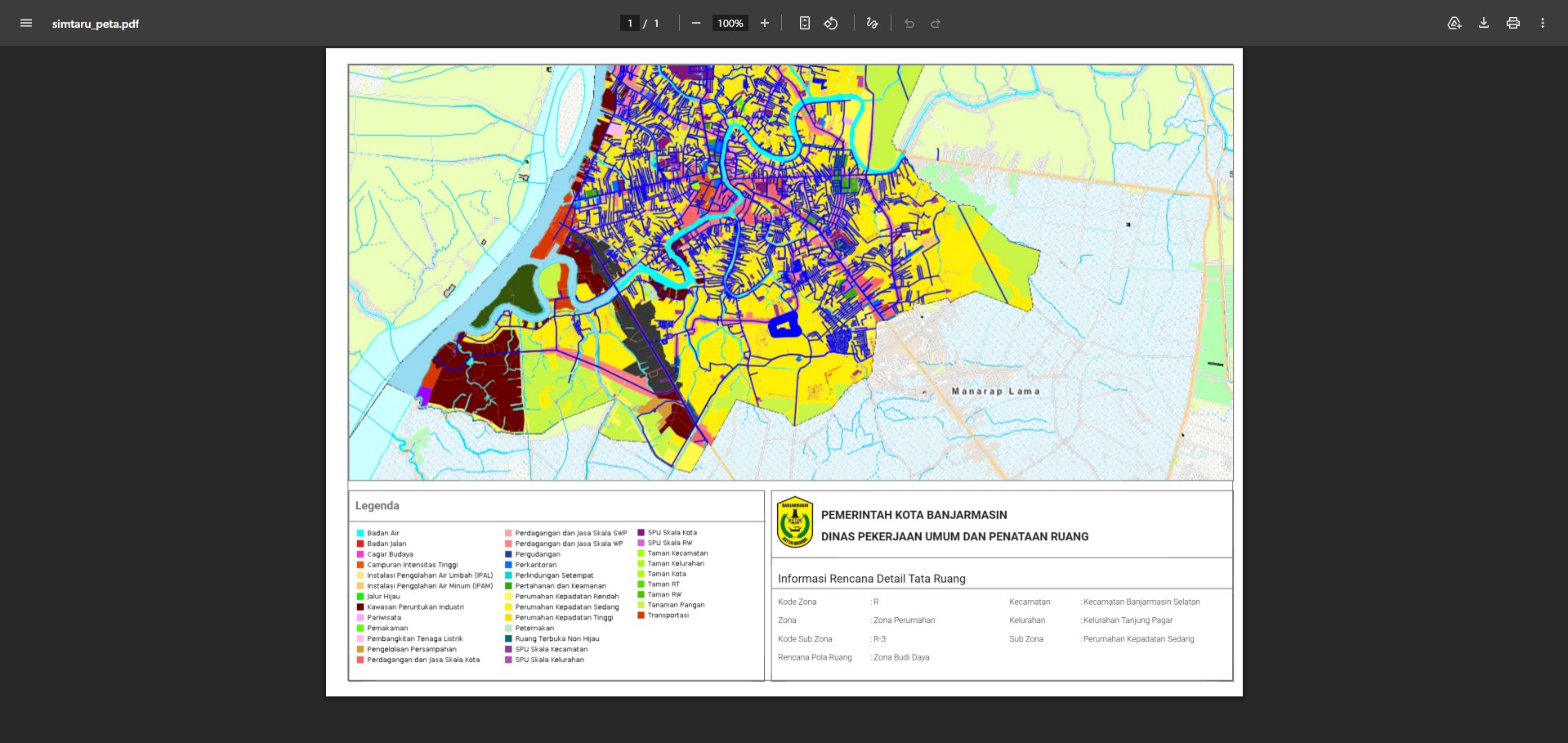Click the Banjarmasin city emblem logo
Screen dimensions: 1568x743
pyautogui.click(x=794, y=522)
